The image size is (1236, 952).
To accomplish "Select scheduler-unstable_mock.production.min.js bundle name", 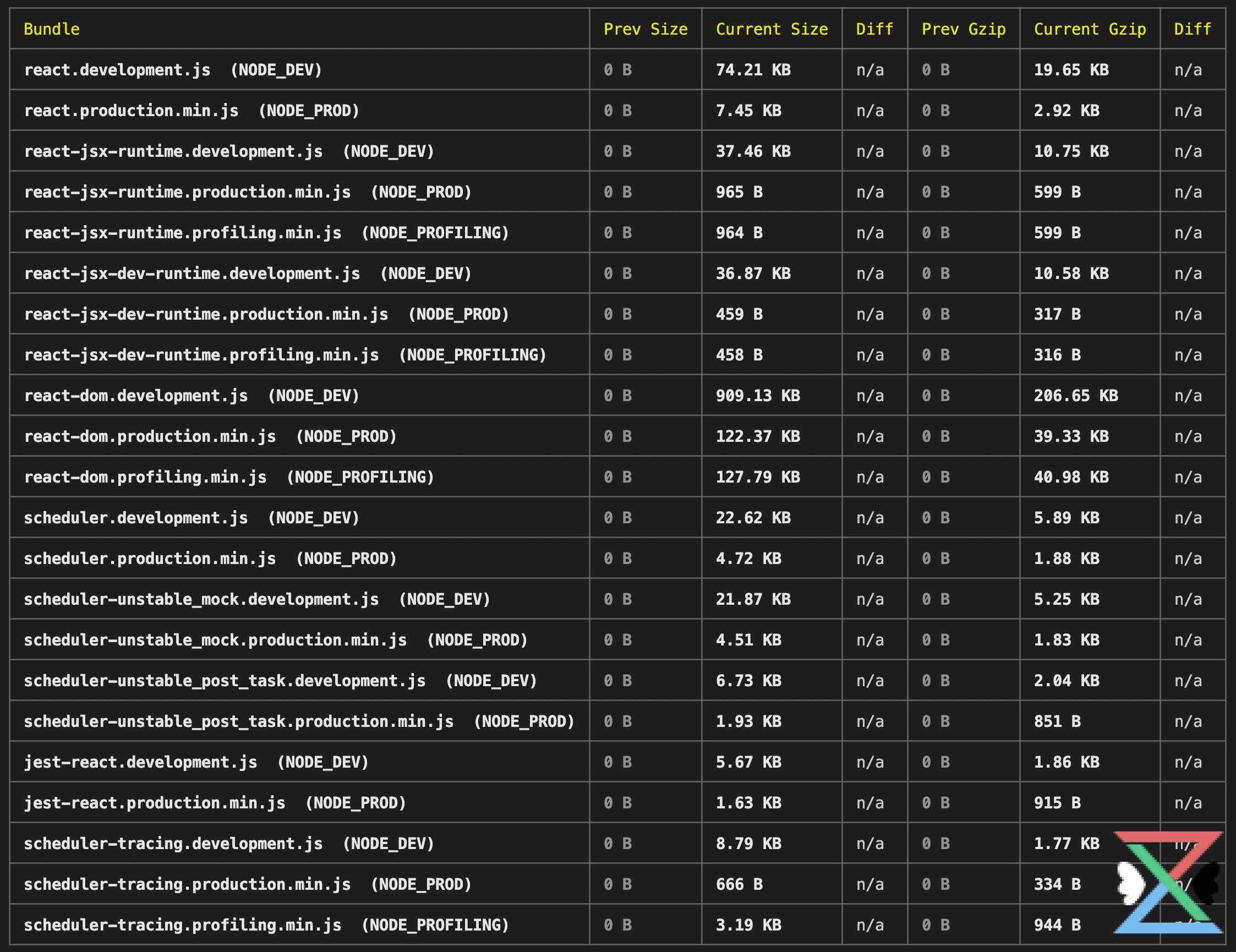I will [216, 640].
